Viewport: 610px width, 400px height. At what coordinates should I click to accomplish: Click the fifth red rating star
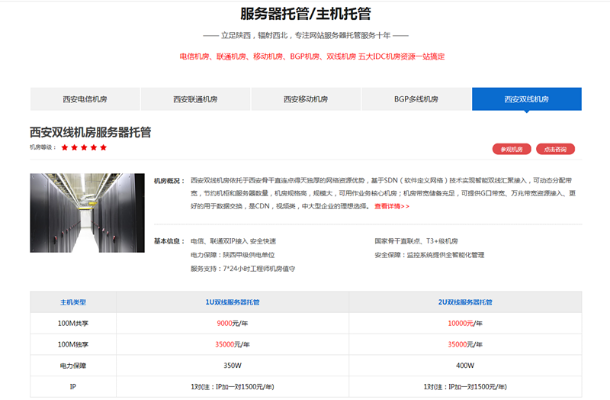pyautogui.click(x=103, y=147)
